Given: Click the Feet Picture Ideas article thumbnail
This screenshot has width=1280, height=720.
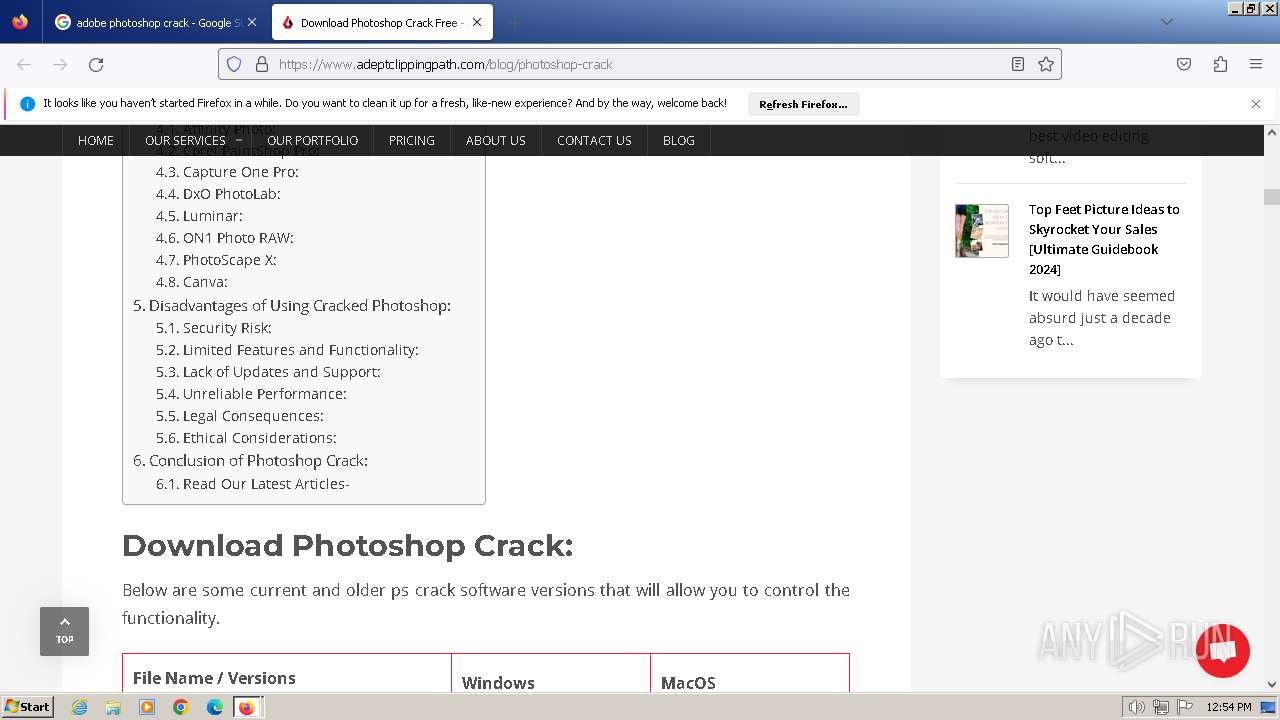Looking at the screenshot, I should [x=982, y=231].
